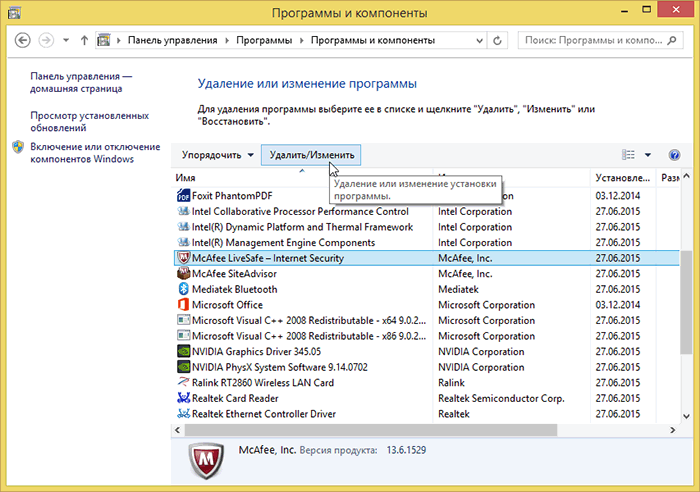Click Программы breadcrumb segment
This screenshot has height=492, width=700.
(x=264, y=40)
